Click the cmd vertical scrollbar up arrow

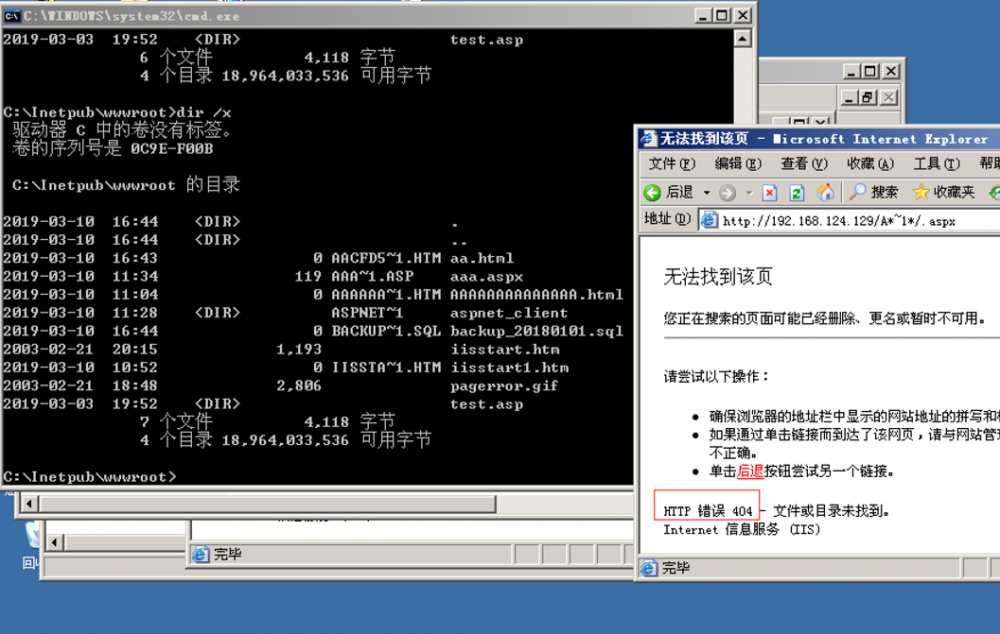[x=742, y=40]
